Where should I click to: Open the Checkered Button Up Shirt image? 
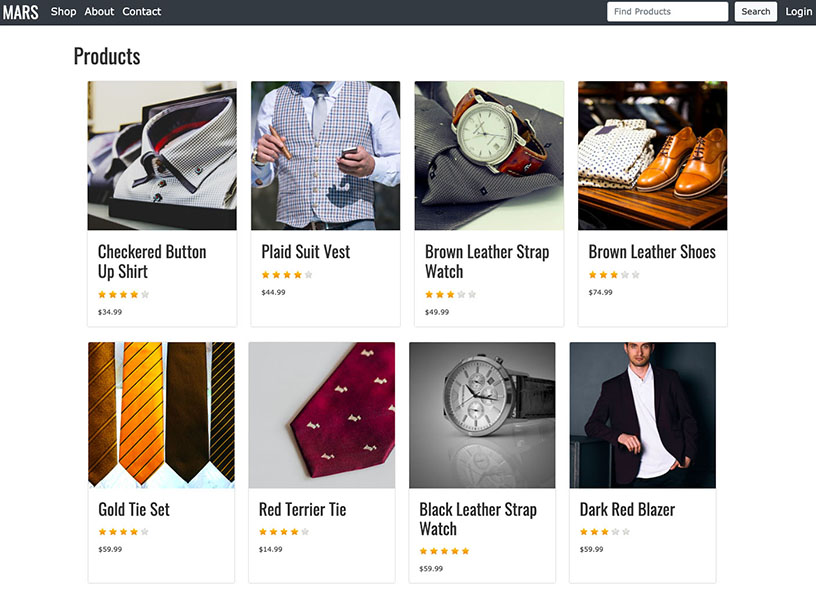[162, 156]
